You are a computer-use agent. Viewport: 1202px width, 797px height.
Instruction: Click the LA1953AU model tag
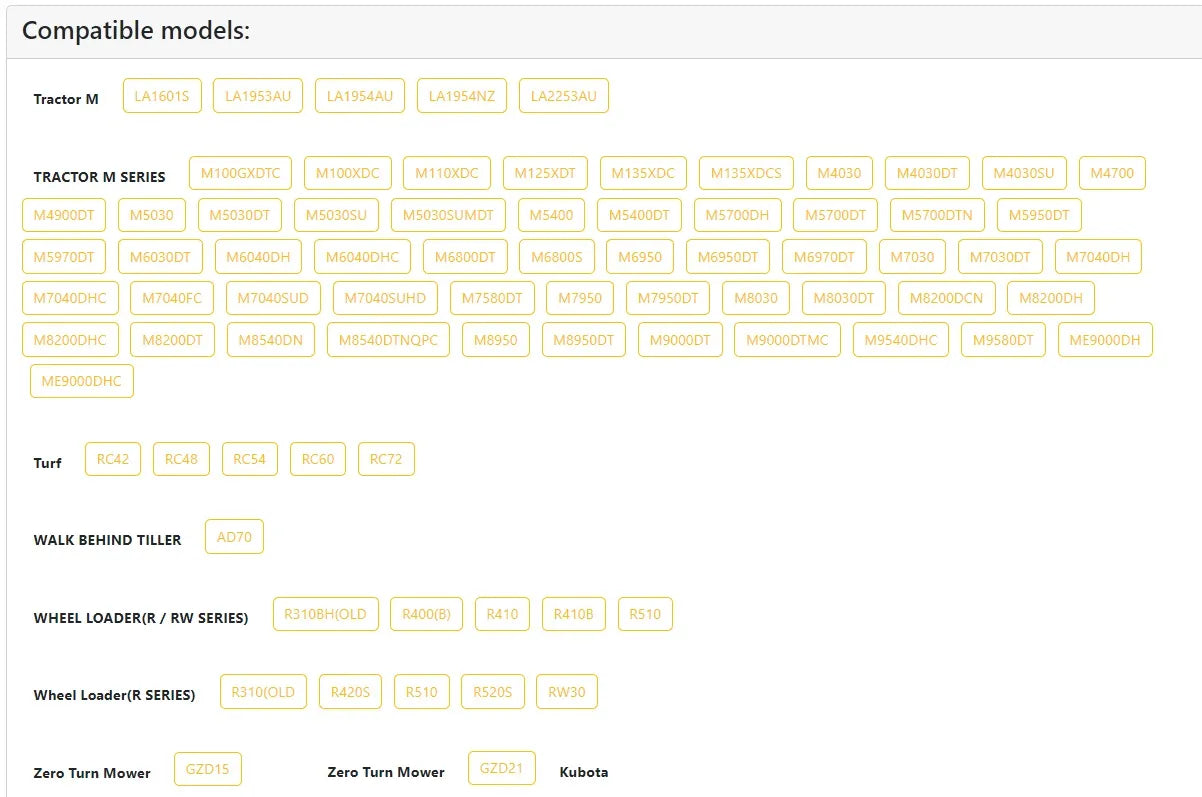[258, 96]
